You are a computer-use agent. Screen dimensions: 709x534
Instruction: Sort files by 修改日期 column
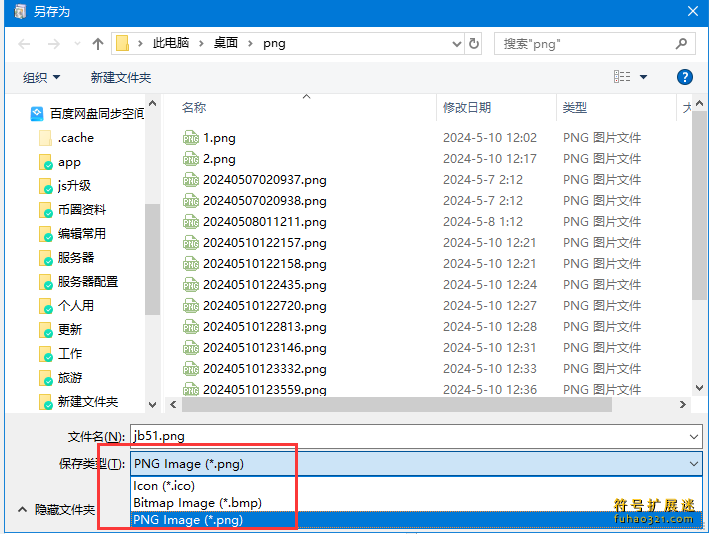point(467,108)
